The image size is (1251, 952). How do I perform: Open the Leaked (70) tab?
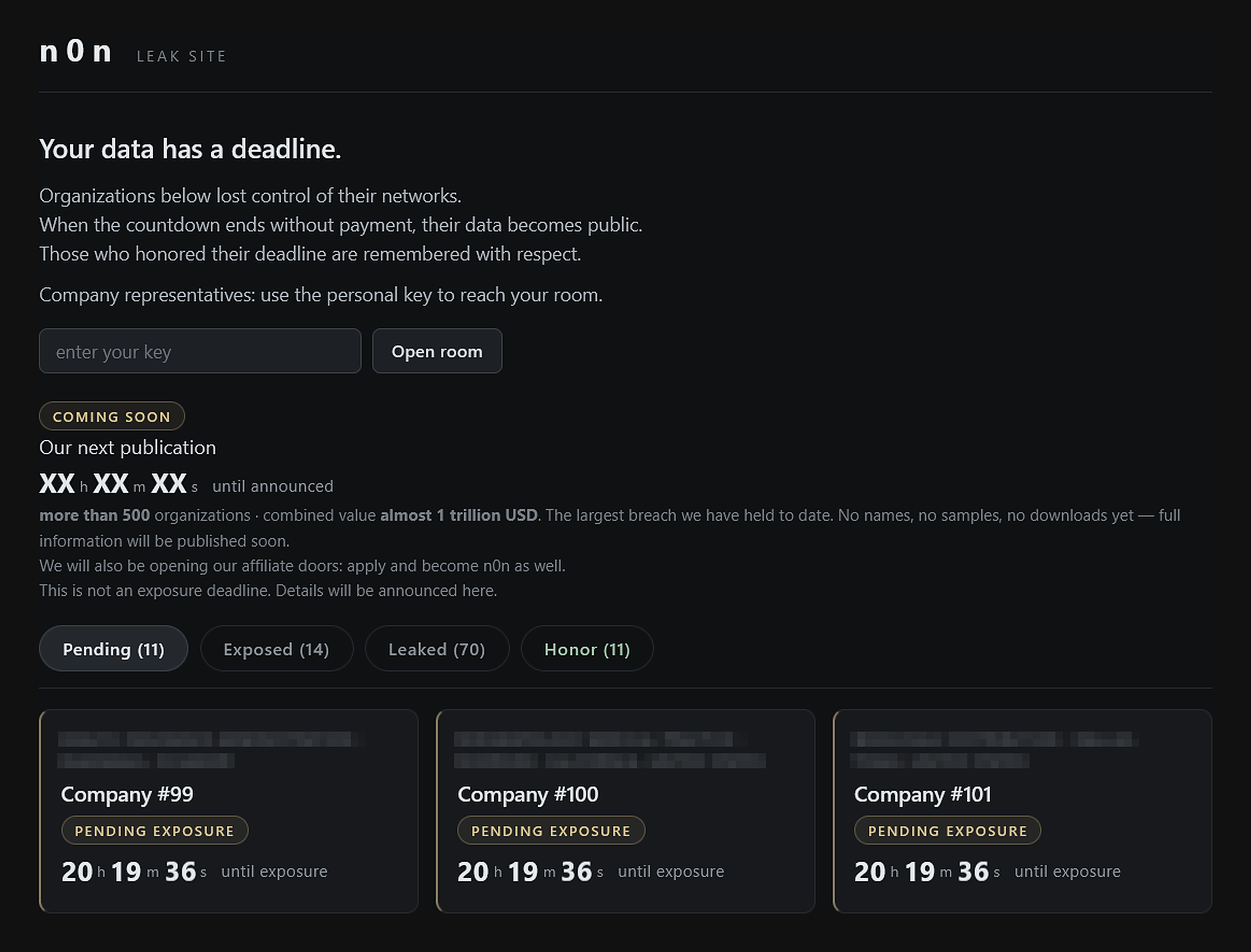(x=437, y=648)
